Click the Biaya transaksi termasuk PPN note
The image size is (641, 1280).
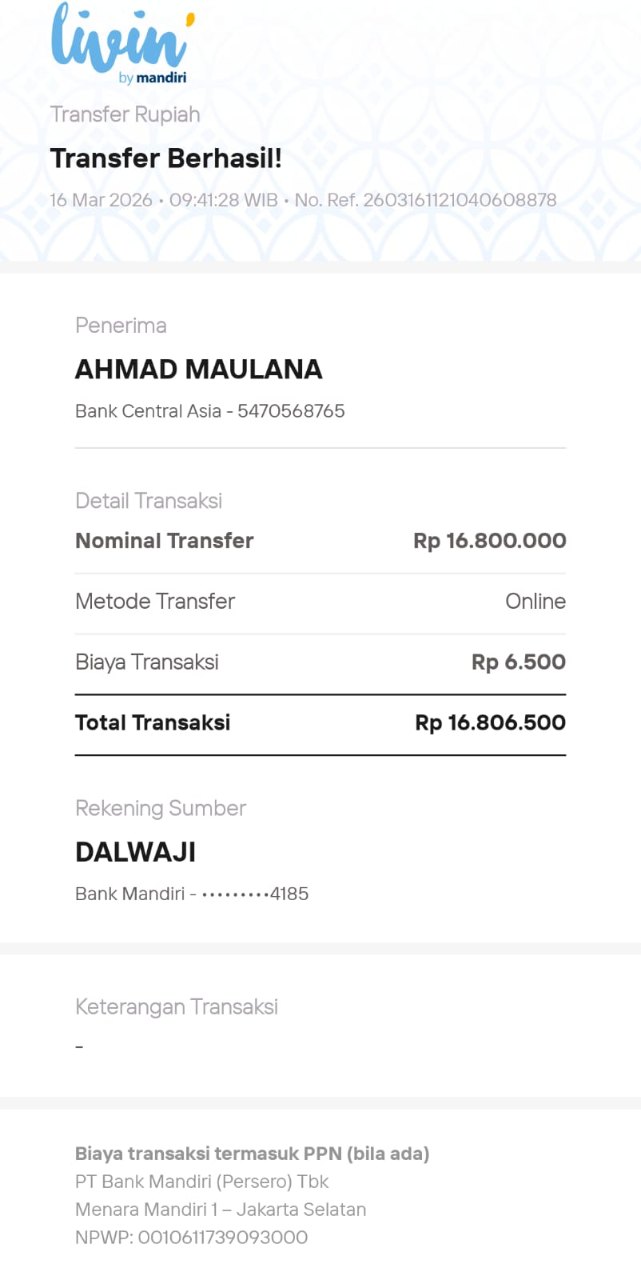[252, 1154]
